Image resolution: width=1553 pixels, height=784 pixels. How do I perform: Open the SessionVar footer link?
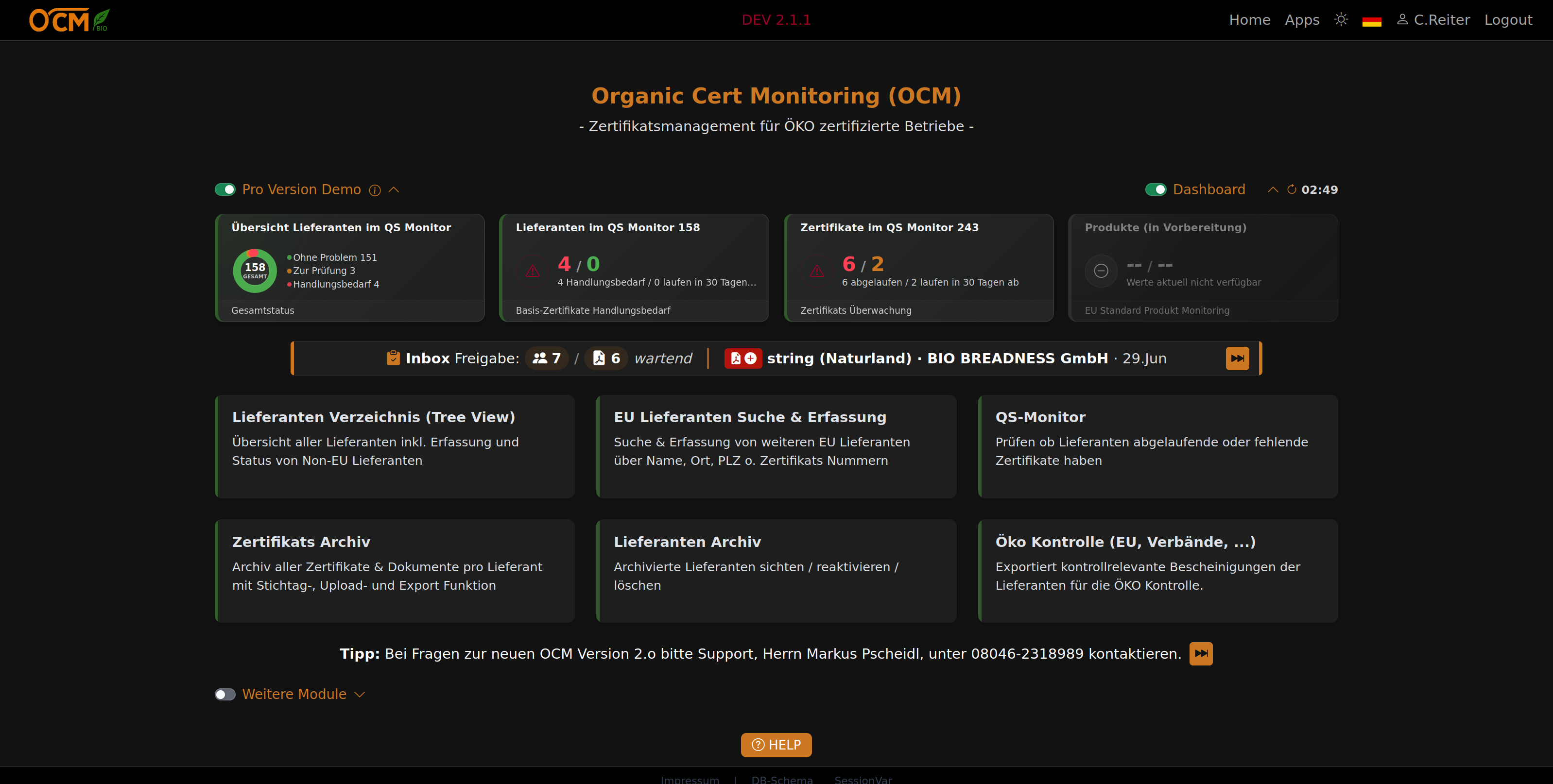[x=863, y=779]
